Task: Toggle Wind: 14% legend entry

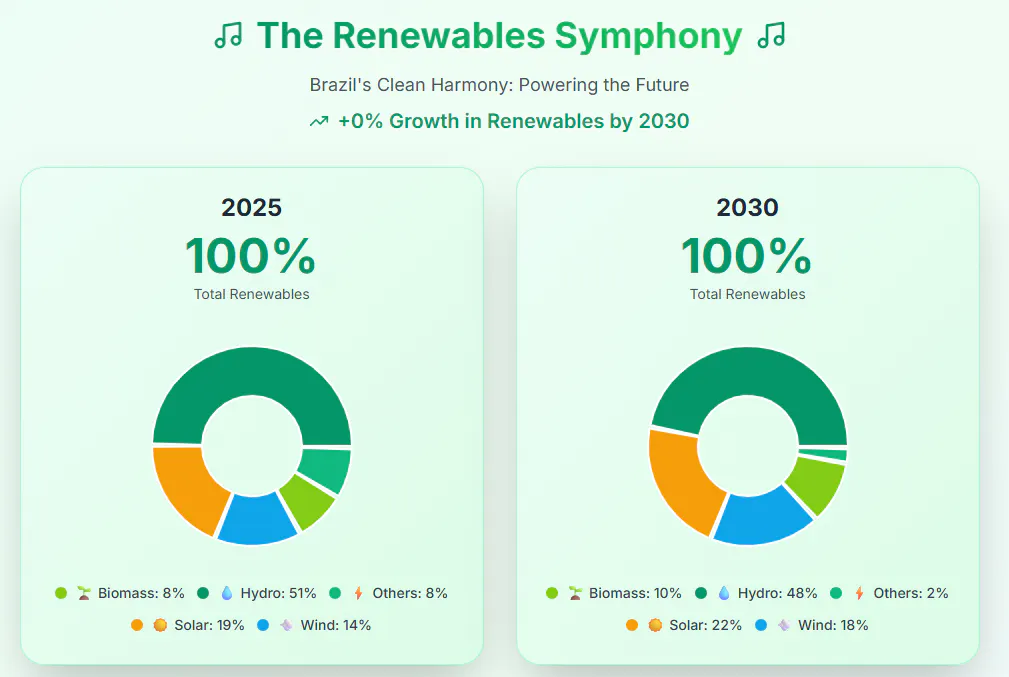Action: click(x=314, y=626)
